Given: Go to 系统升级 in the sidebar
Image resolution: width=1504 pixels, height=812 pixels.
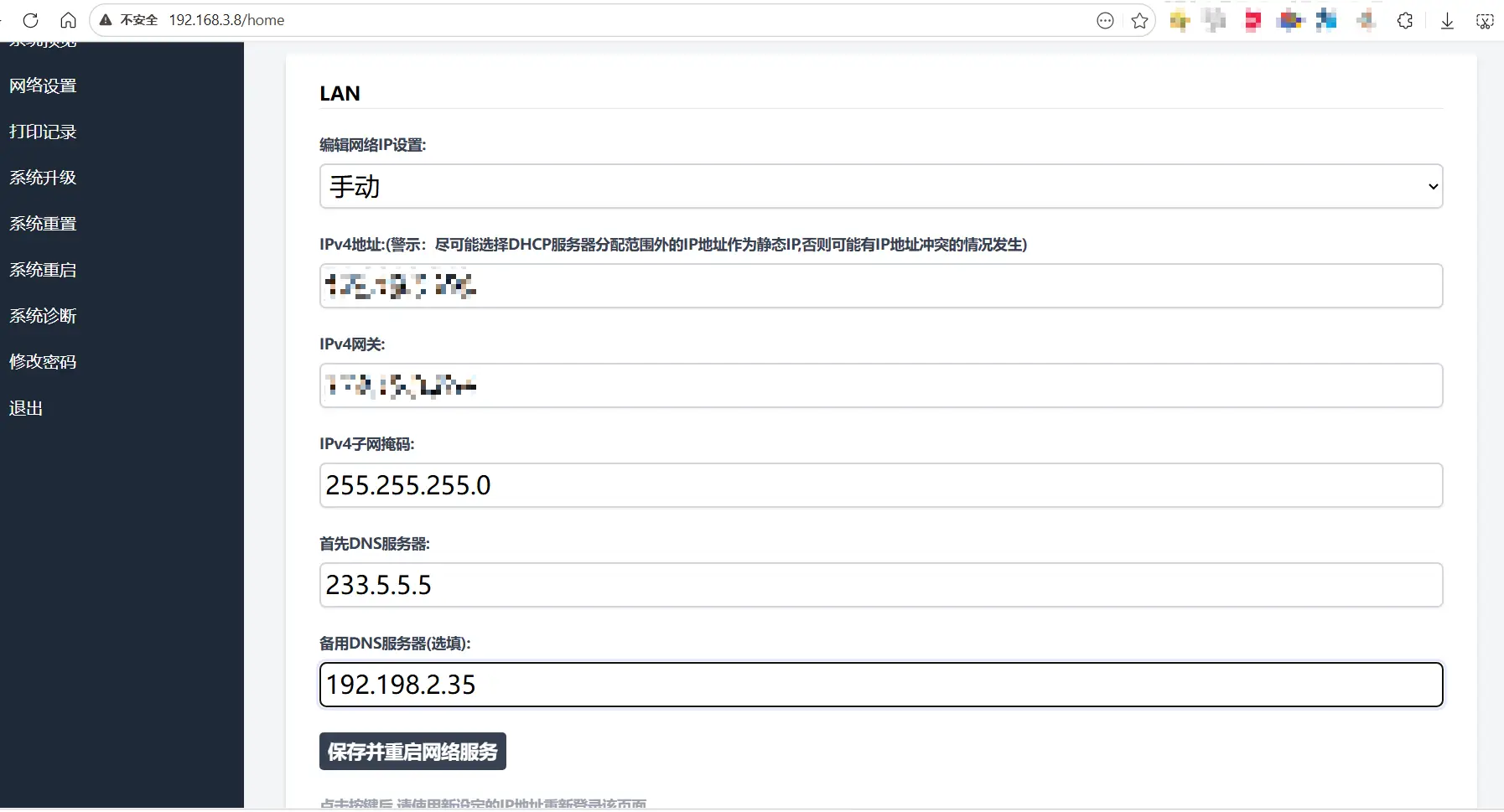Looking at the screenshot, I should coord(43,178).
